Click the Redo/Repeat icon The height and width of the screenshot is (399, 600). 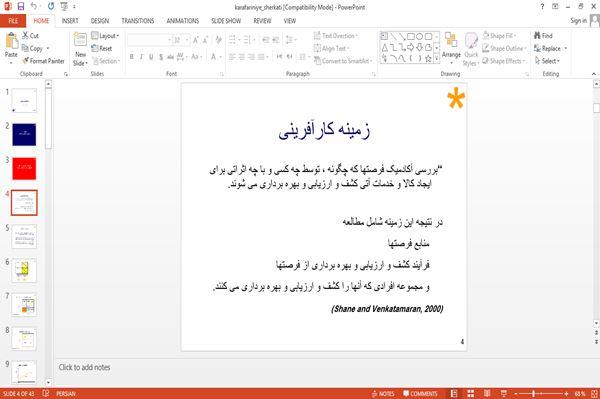(51, 6)
